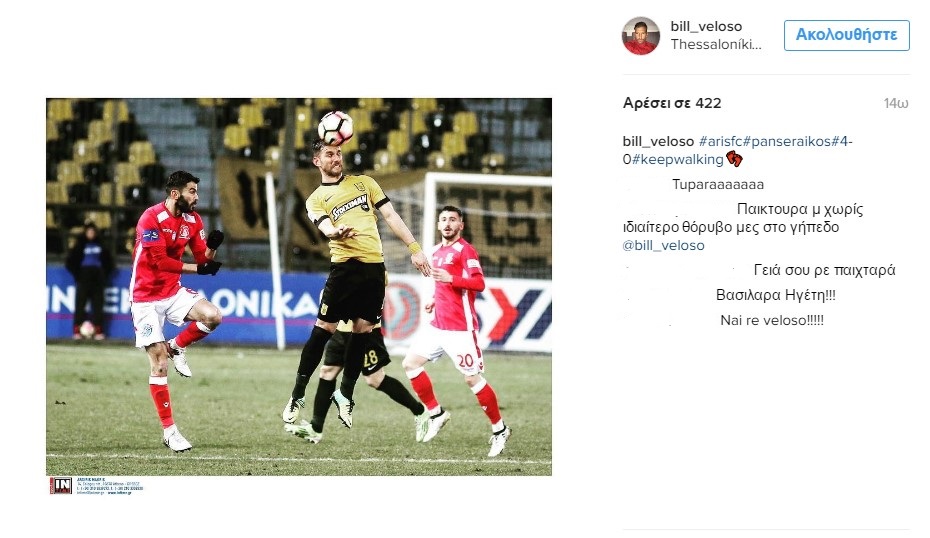Open the bill_veloso username in header
This screenshot has height=538, width=930.
point(706,27)
